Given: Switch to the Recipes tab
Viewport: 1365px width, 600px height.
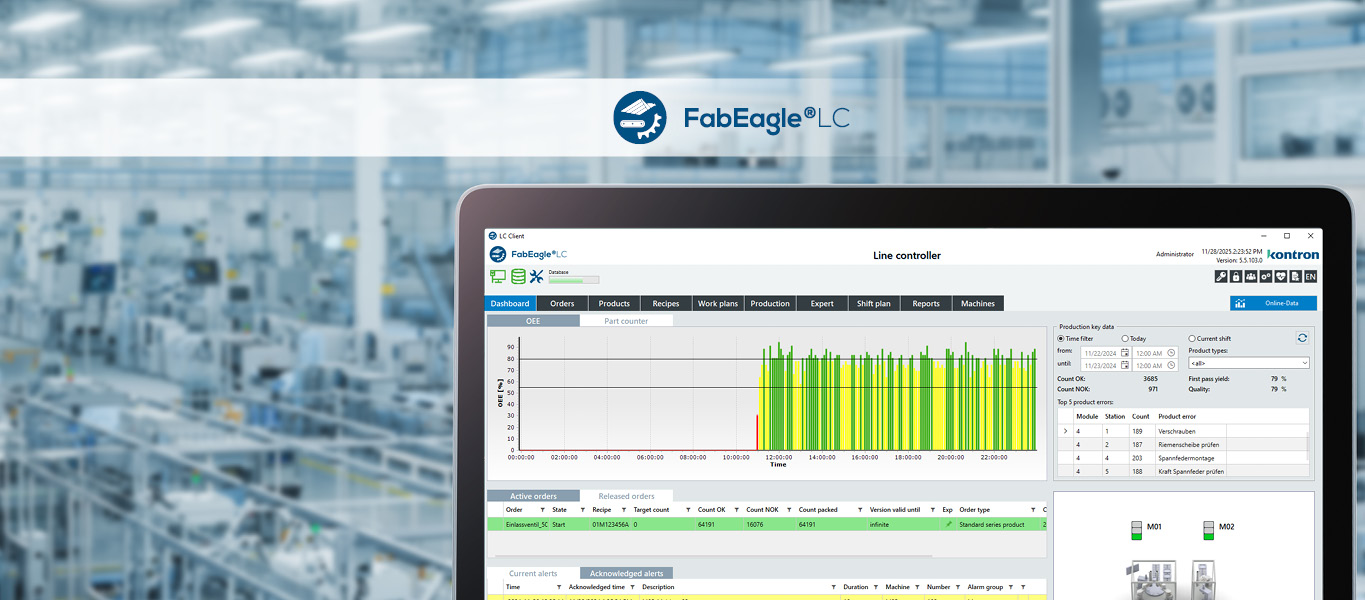Looking at the screenshot, I should (666, 304).
